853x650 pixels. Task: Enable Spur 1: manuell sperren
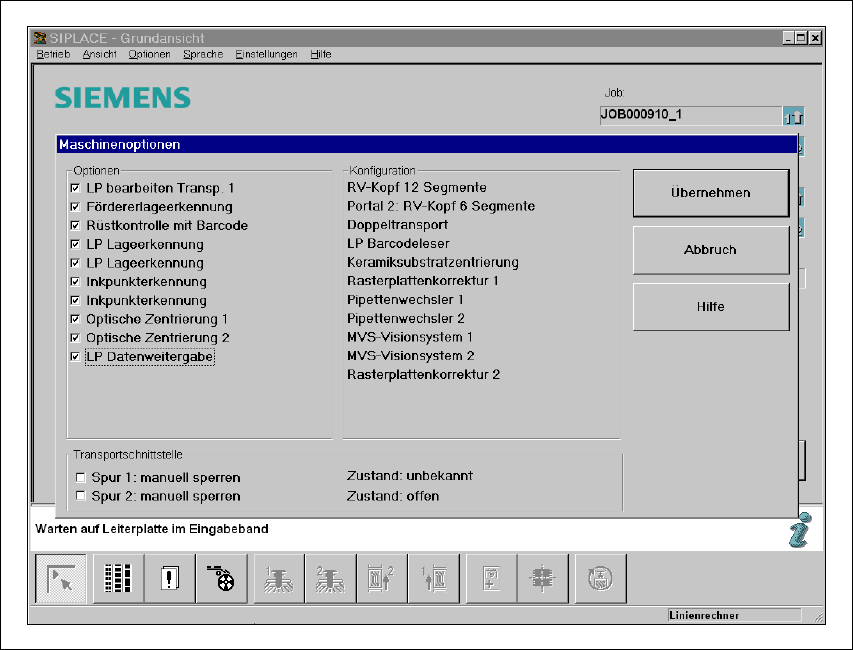tap(81, 478)
